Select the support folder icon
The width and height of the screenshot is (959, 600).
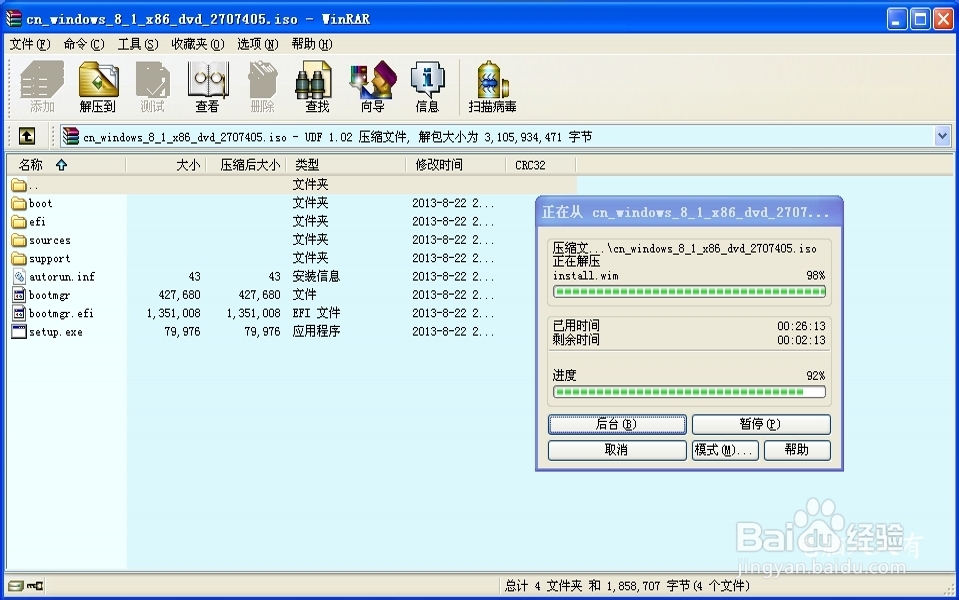19,258
